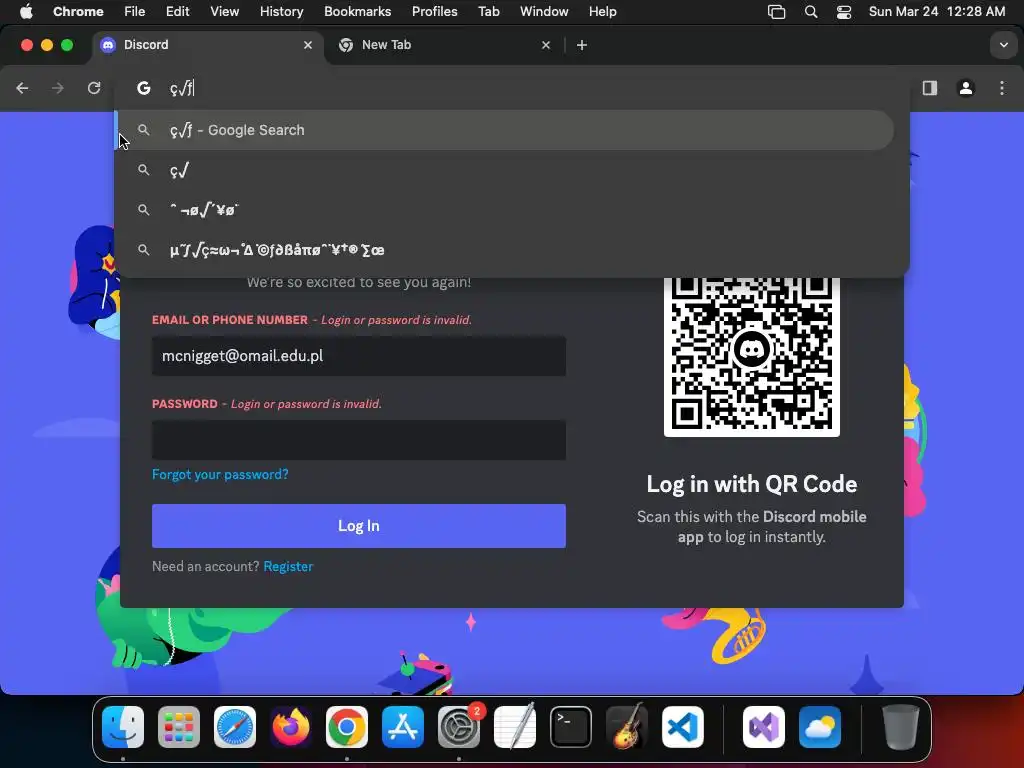The width and height of the screenshot is (1024, 768).
Task: Launch GarageBand from the dock
Action: (627, 727)
